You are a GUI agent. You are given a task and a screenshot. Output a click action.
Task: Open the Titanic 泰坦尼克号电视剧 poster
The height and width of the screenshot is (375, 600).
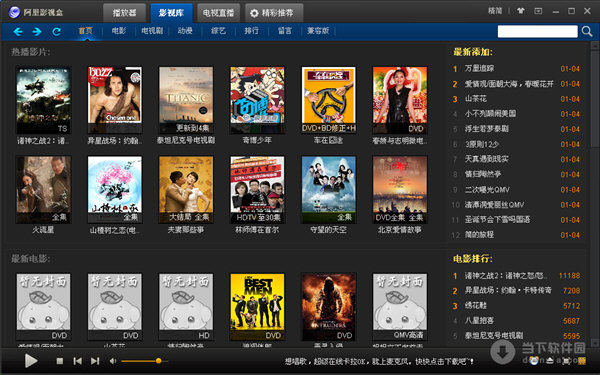(x=186, y=100)
